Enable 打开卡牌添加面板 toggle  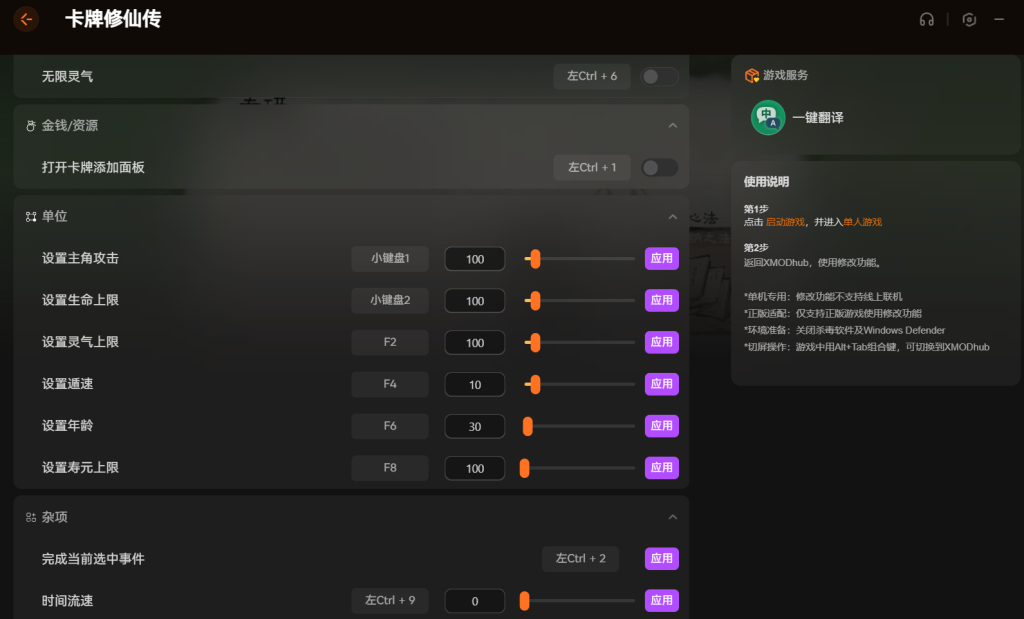tap(659, 168)
